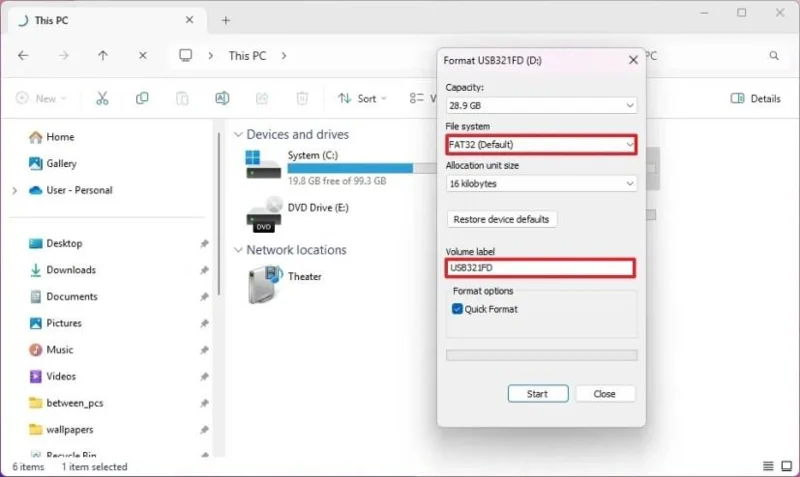Image resolution: width=800 pixels, height=477 pixels.
Task: Open Videos quick access folder
Action: click(53, 376)
